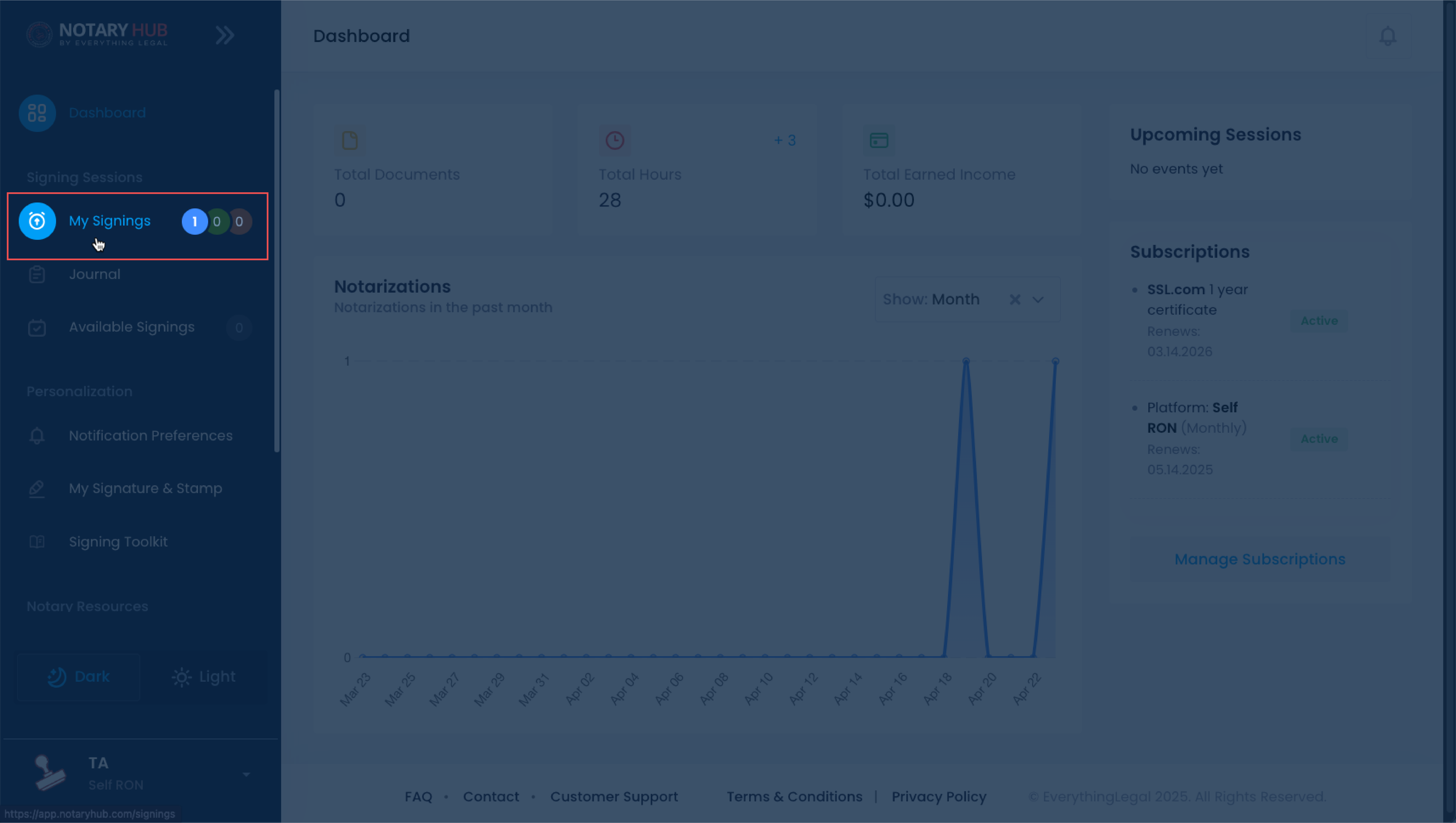Click the Available Signings count badge
The width and height of the screenshot is (1456, 823).
[239, 328]
